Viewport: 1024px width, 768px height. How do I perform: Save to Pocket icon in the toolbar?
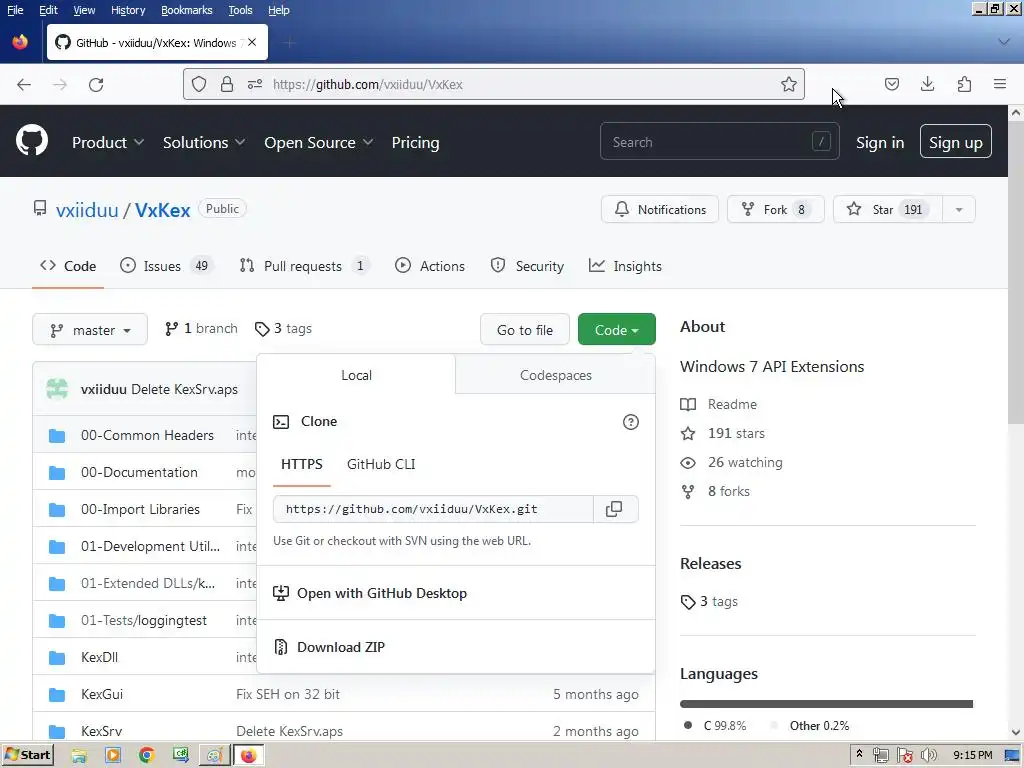pyautogui.click(x=891, y=84)
